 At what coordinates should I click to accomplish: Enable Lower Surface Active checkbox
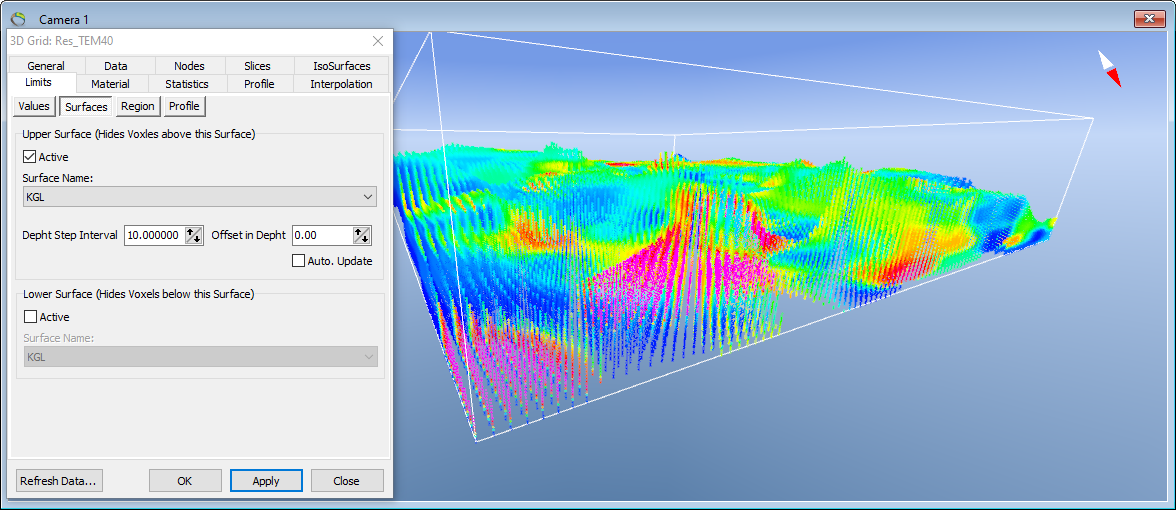30,316
